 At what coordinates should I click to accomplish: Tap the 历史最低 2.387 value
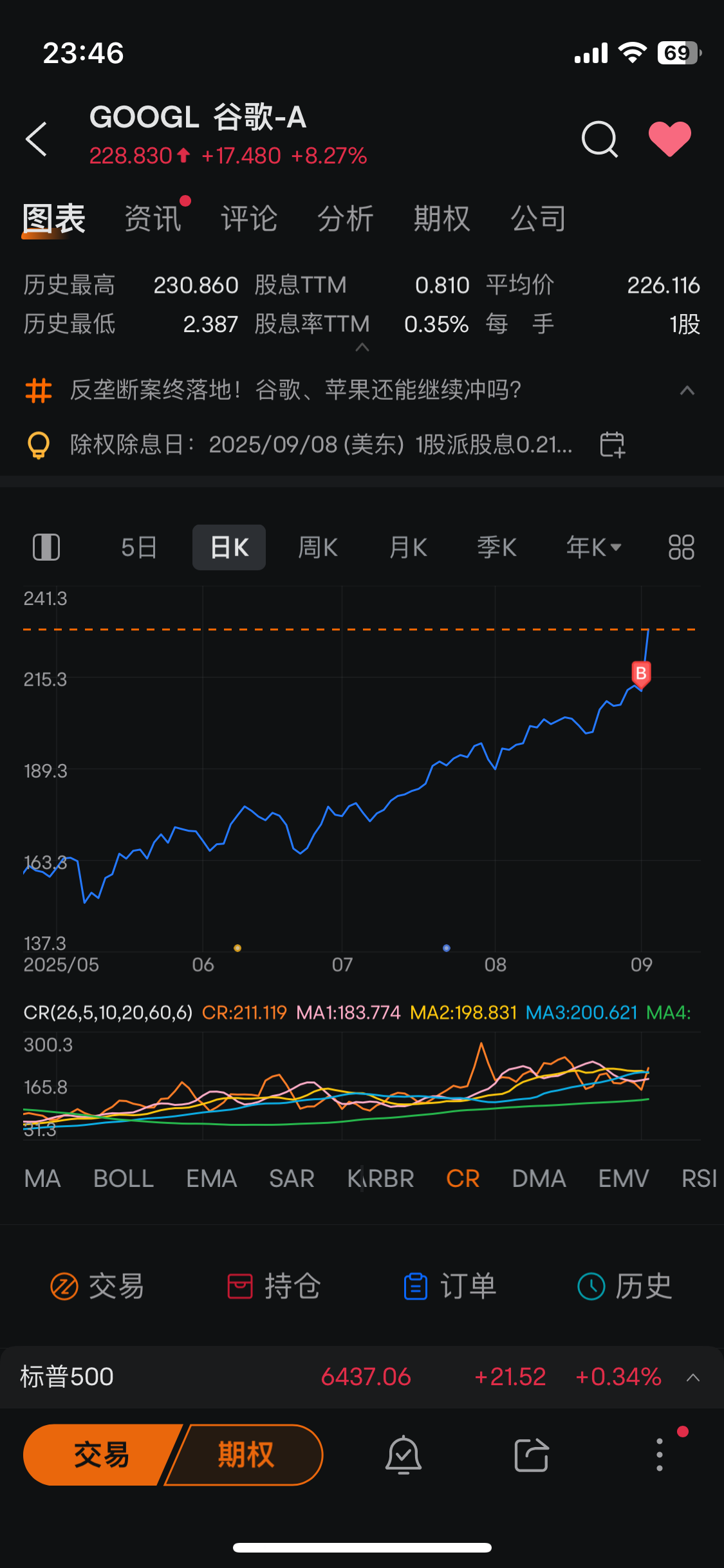[x=210, y=324]
